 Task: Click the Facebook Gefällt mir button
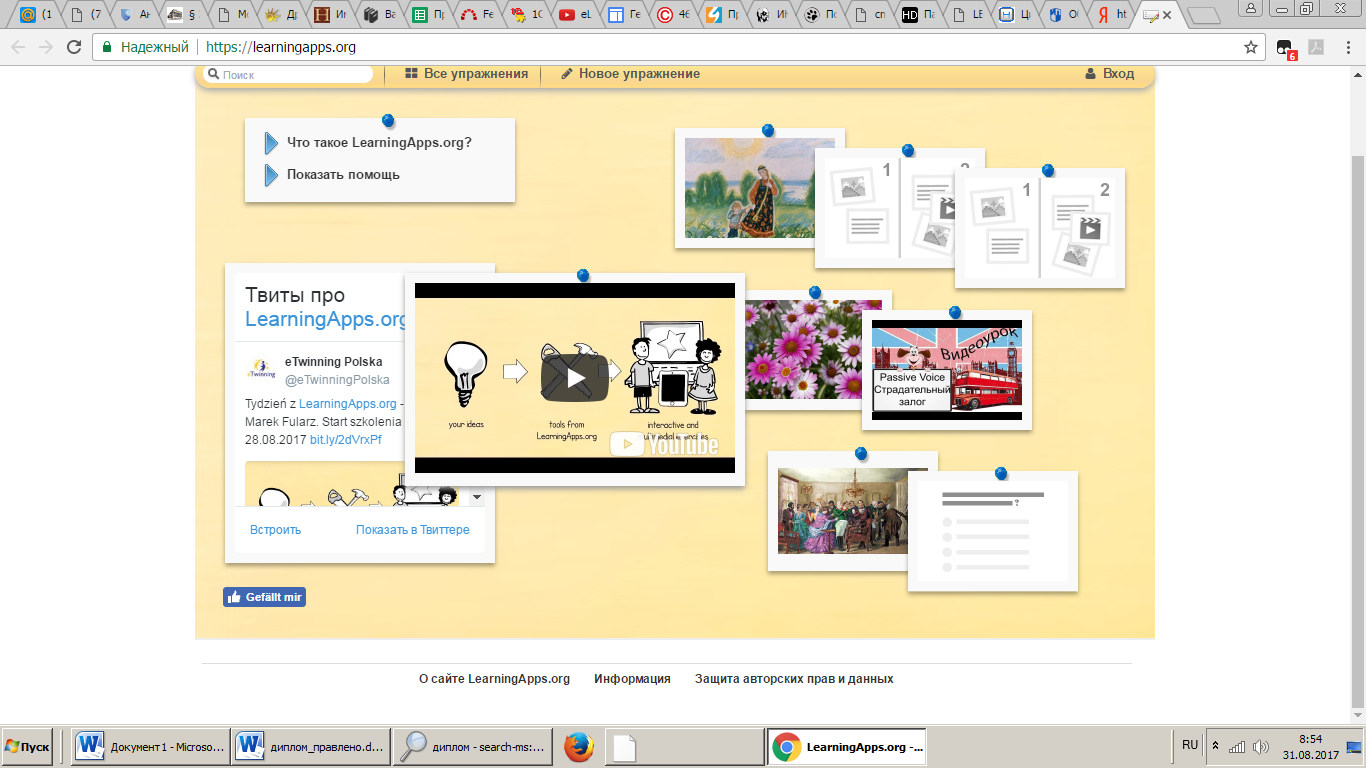click(x=264, y=597)
